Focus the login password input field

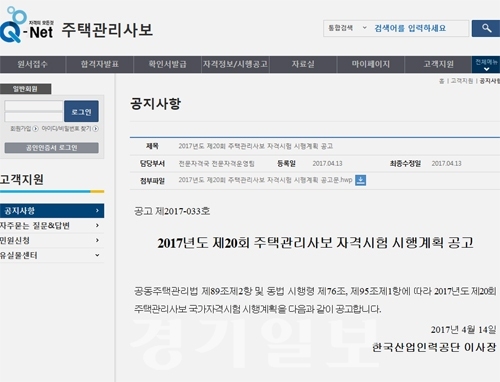pyautogui.click(x=34, y=117)
